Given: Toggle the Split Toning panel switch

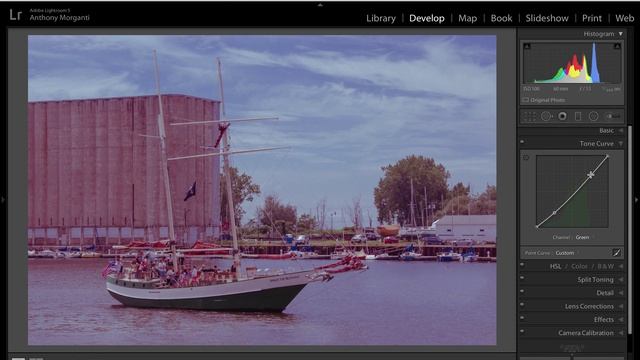Looking at the screenshot, I should point(522,278).
